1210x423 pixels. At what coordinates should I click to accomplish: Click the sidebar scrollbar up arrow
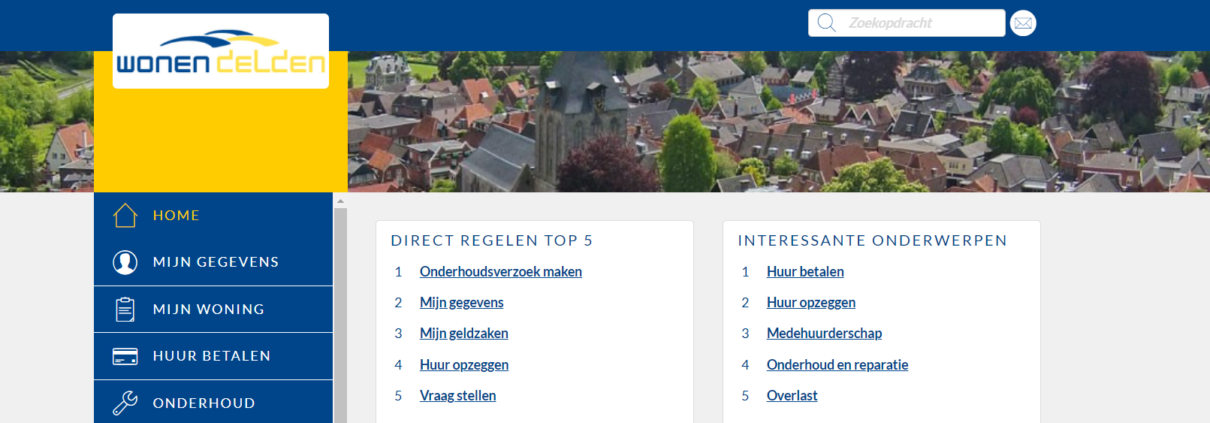340,201
